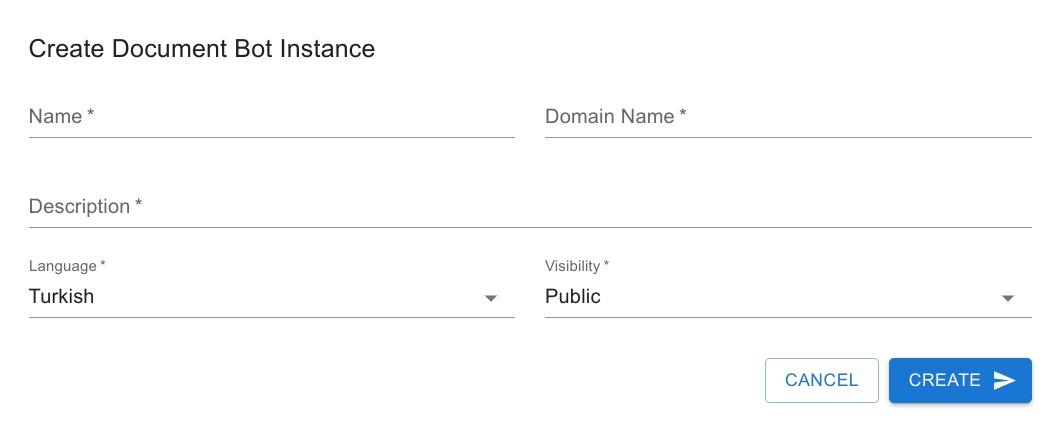Click the dialog title Create Document Bot Instance
This screenshot has height=431, width=1059.
coord(202,49)
